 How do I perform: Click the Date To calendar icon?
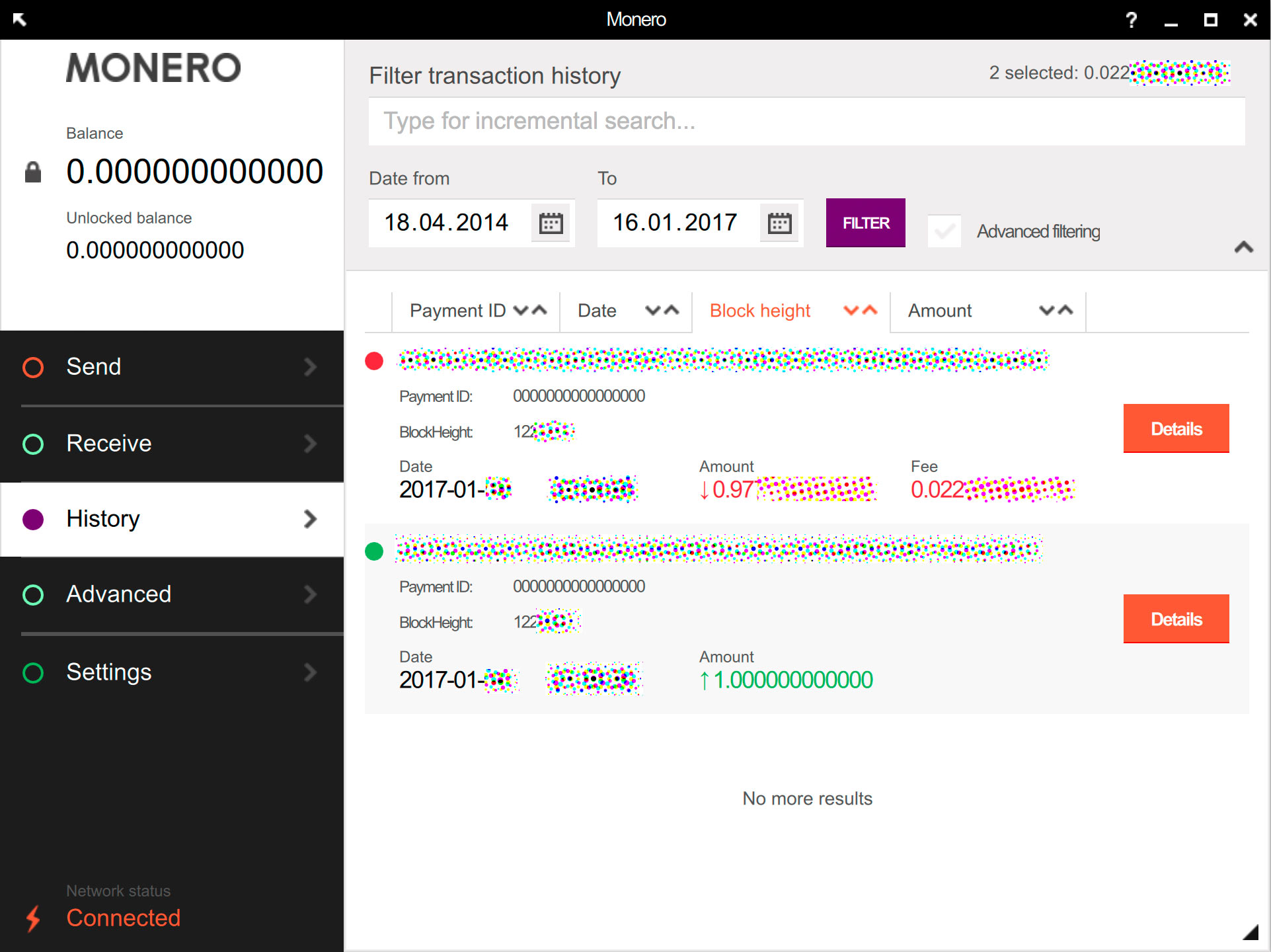(780, 222)
